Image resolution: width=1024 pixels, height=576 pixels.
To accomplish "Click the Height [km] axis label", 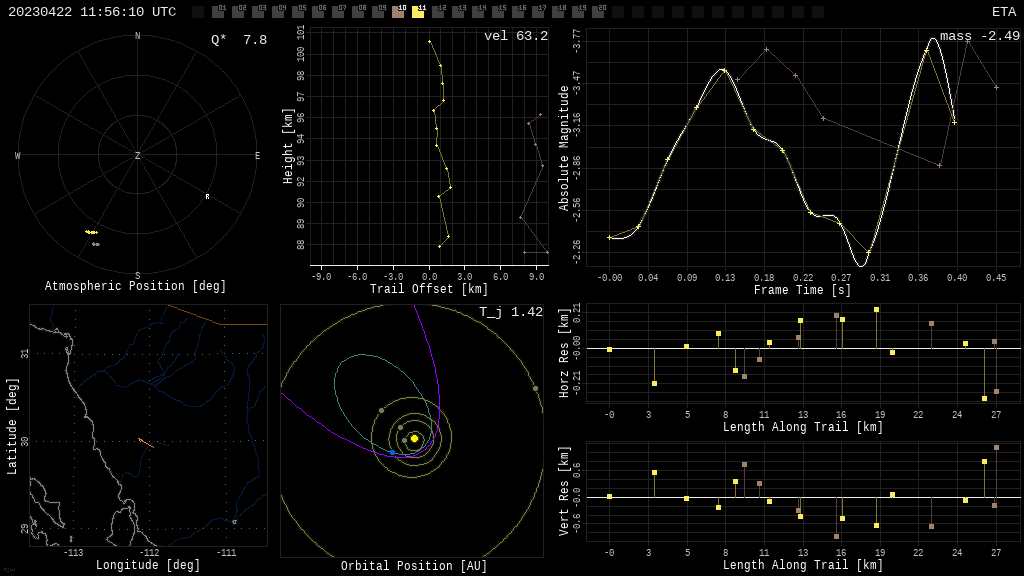I will pos(287,147).
